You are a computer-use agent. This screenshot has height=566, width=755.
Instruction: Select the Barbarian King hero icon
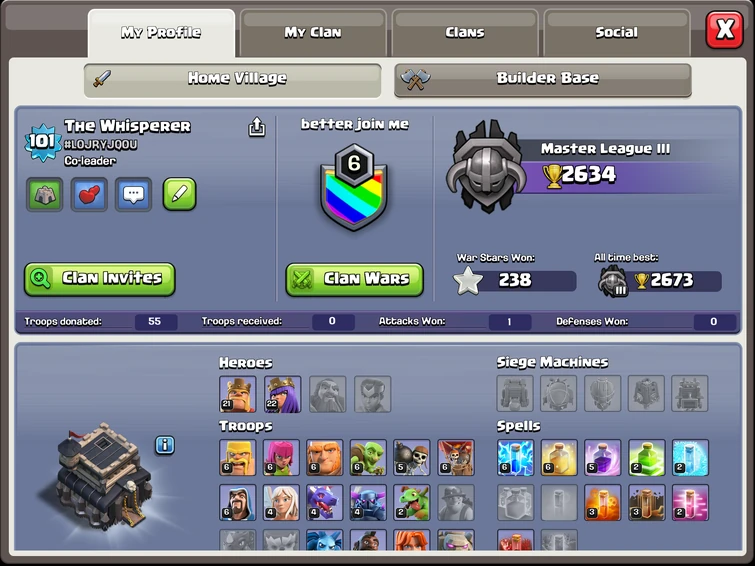tap(237, 394)
